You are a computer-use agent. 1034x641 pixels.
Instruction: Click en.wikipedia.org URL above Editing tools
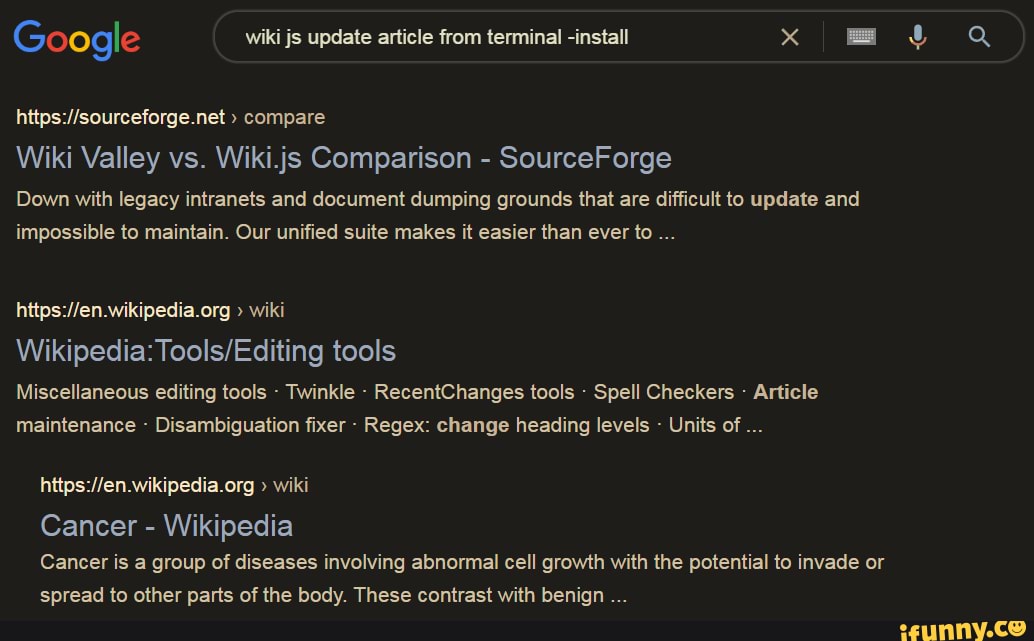pyautogui.click(x=124, y=310)
